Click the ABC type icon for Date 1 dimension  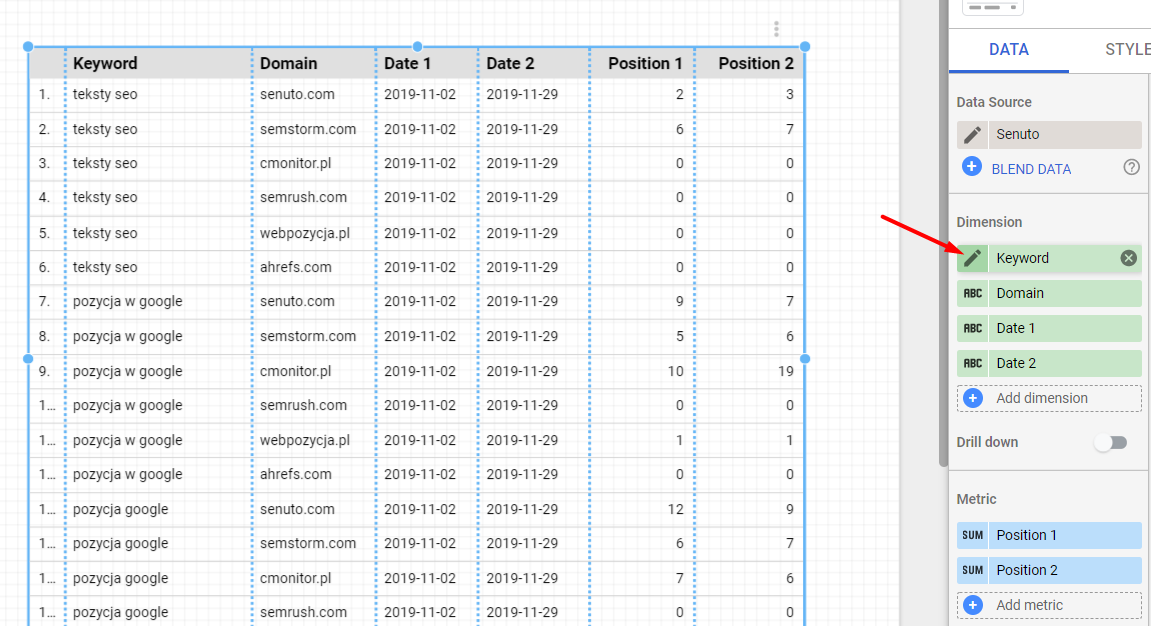click(973, 328)
